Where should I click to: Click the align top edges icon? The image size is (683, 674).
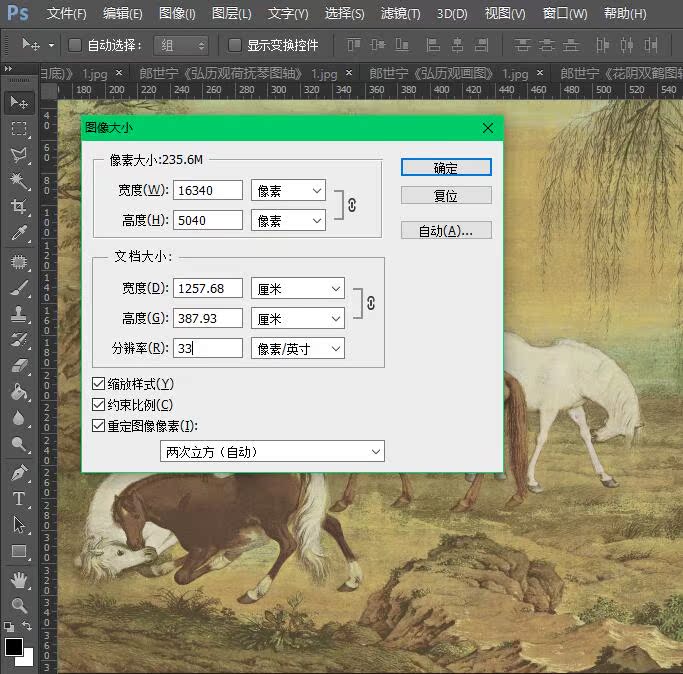point(353,44)
